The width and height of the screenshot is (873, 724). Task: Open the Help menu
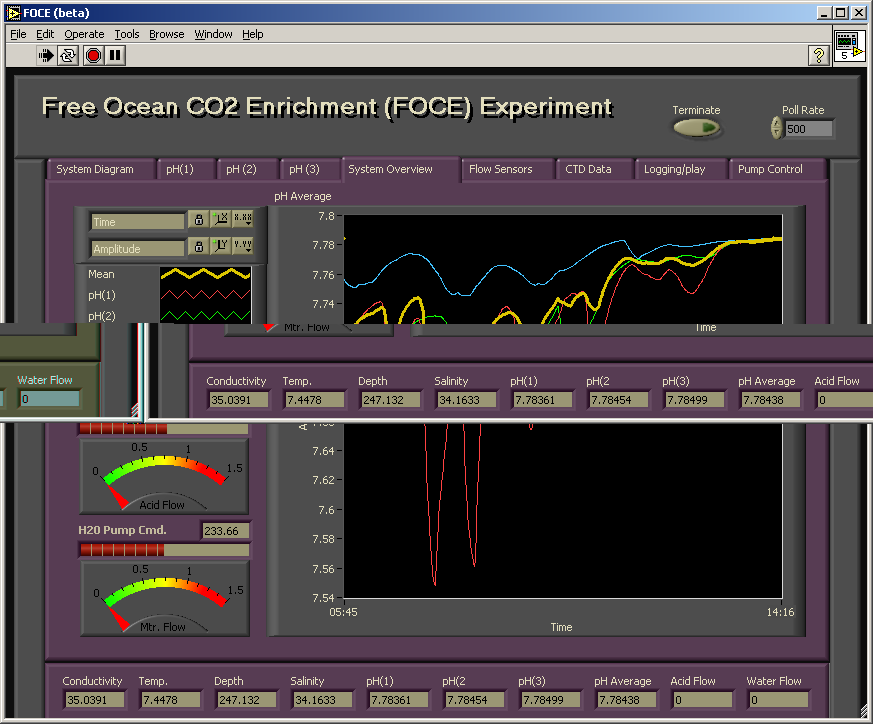(252, 34)
